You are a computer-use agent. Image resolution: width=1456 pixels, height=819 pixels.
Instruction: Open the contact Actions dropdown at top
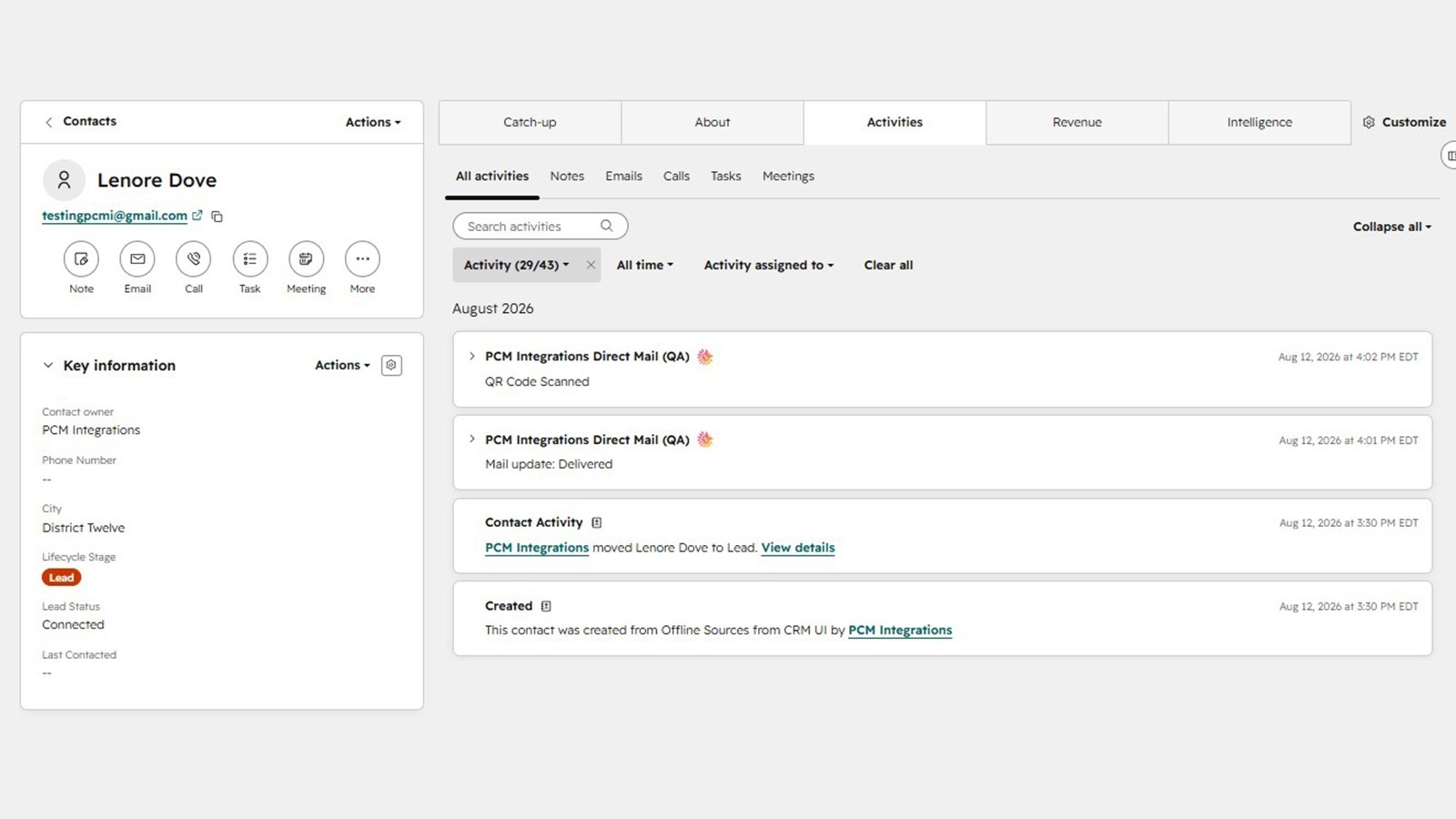click(x=373, y=122)
